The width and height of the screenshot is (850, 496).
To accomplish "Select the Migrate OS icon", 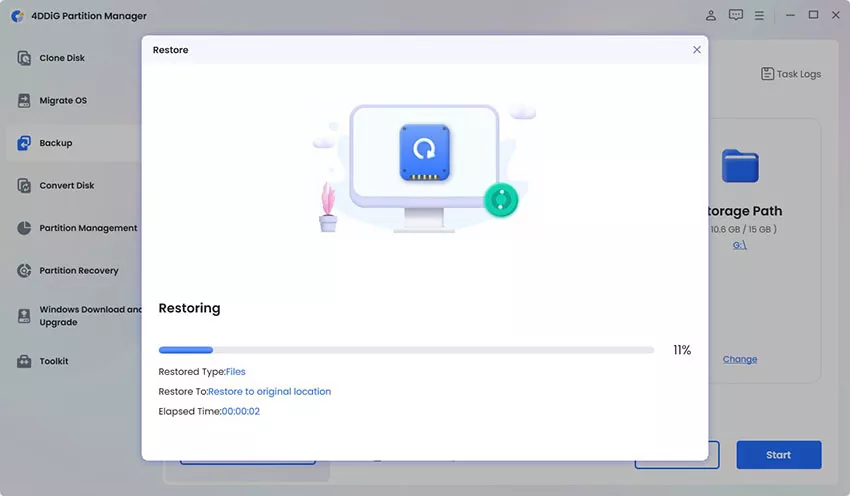I will pyautogui.click(x=24, y=100).
